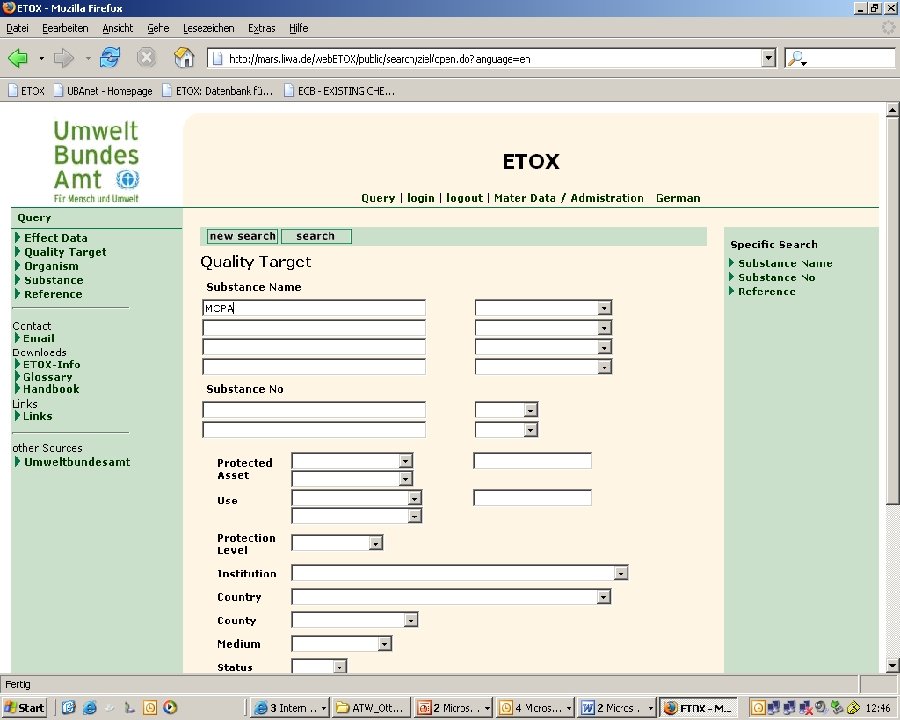
Task: Open the Hilfe menu
Action: [298, 28]
